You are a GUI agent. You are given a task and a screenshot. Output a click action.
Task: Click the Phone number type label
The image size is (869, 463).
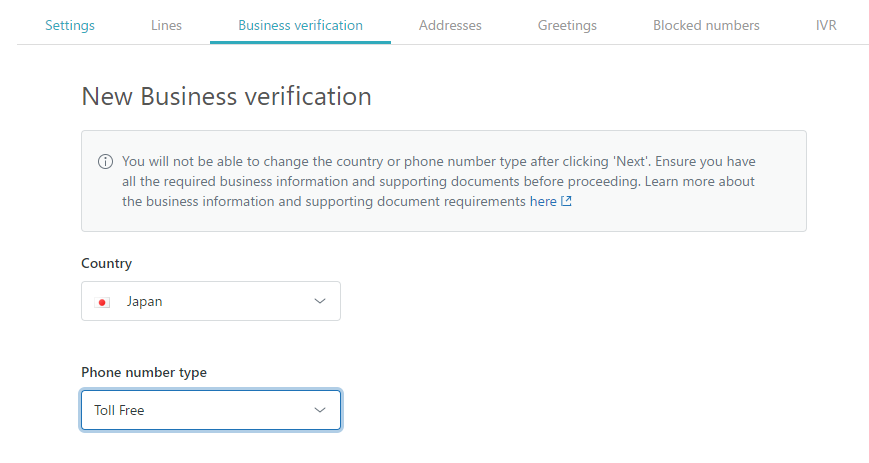pyautogui.click(x=144, y=372)
